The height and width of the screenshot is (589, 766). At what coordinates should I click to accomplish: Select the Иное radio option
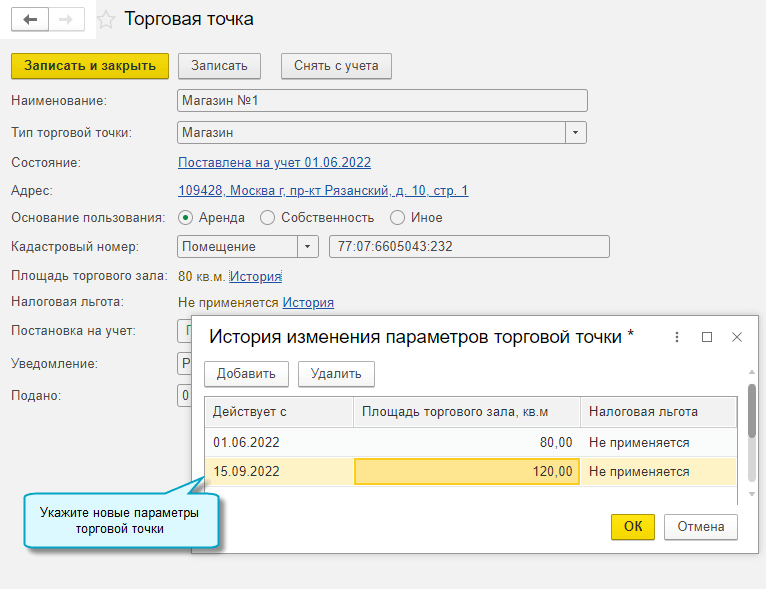tap(397, 217)
